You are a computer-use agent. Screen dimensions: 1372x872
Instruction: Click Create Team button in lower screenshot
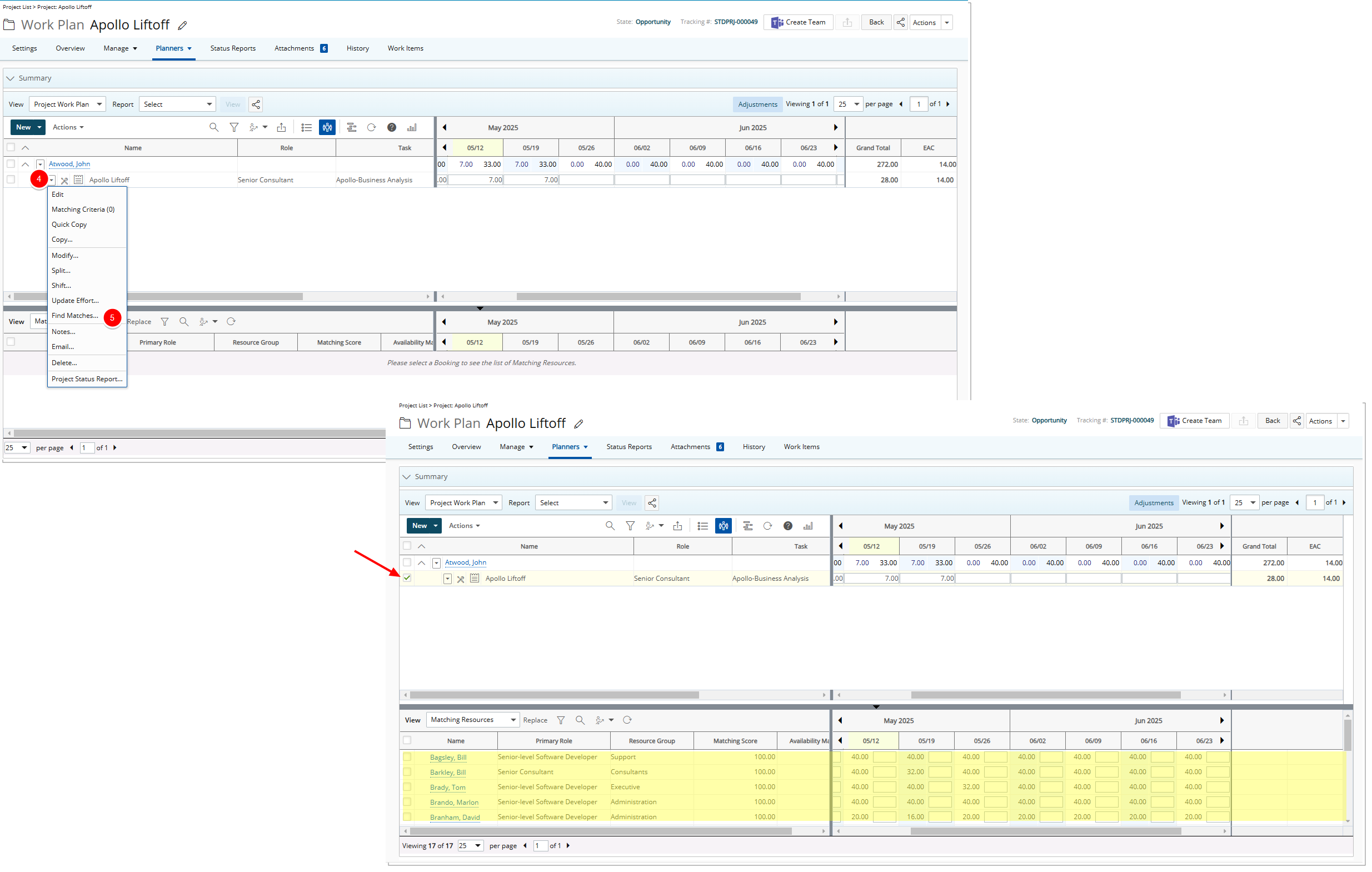point(1194,421)
